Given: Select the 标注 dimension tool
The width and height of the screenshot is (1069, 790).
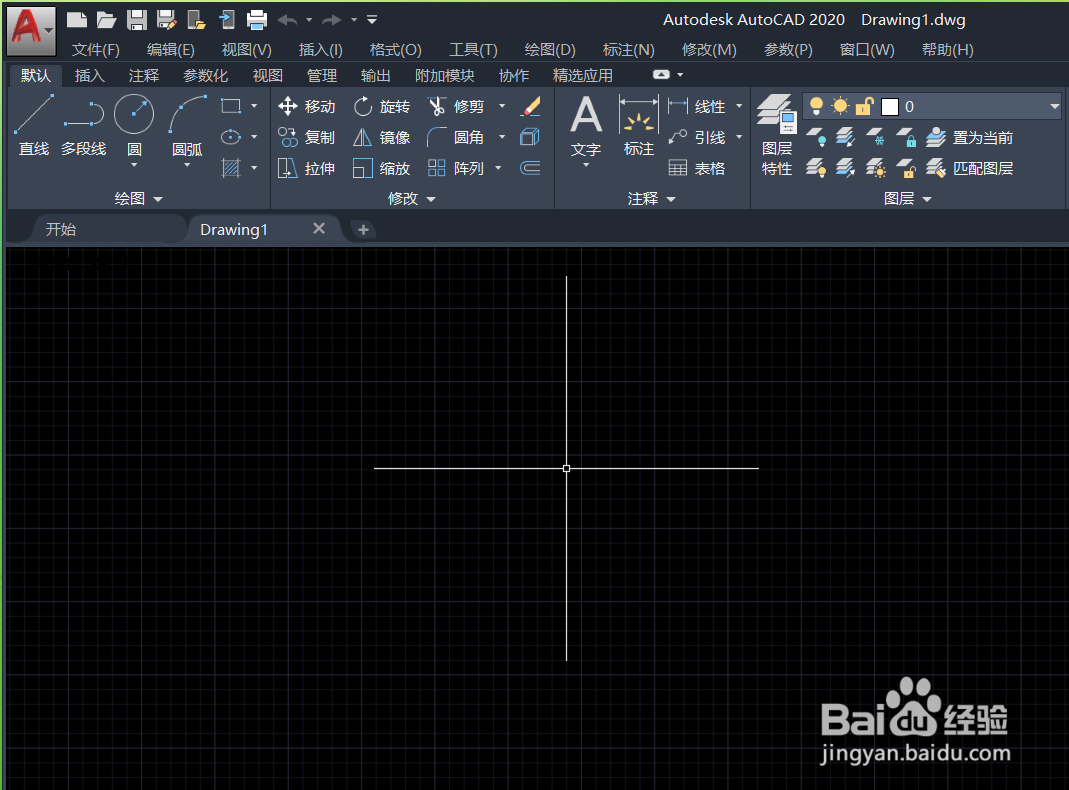Looking at the screenshot, I should [x=639, y=127].
